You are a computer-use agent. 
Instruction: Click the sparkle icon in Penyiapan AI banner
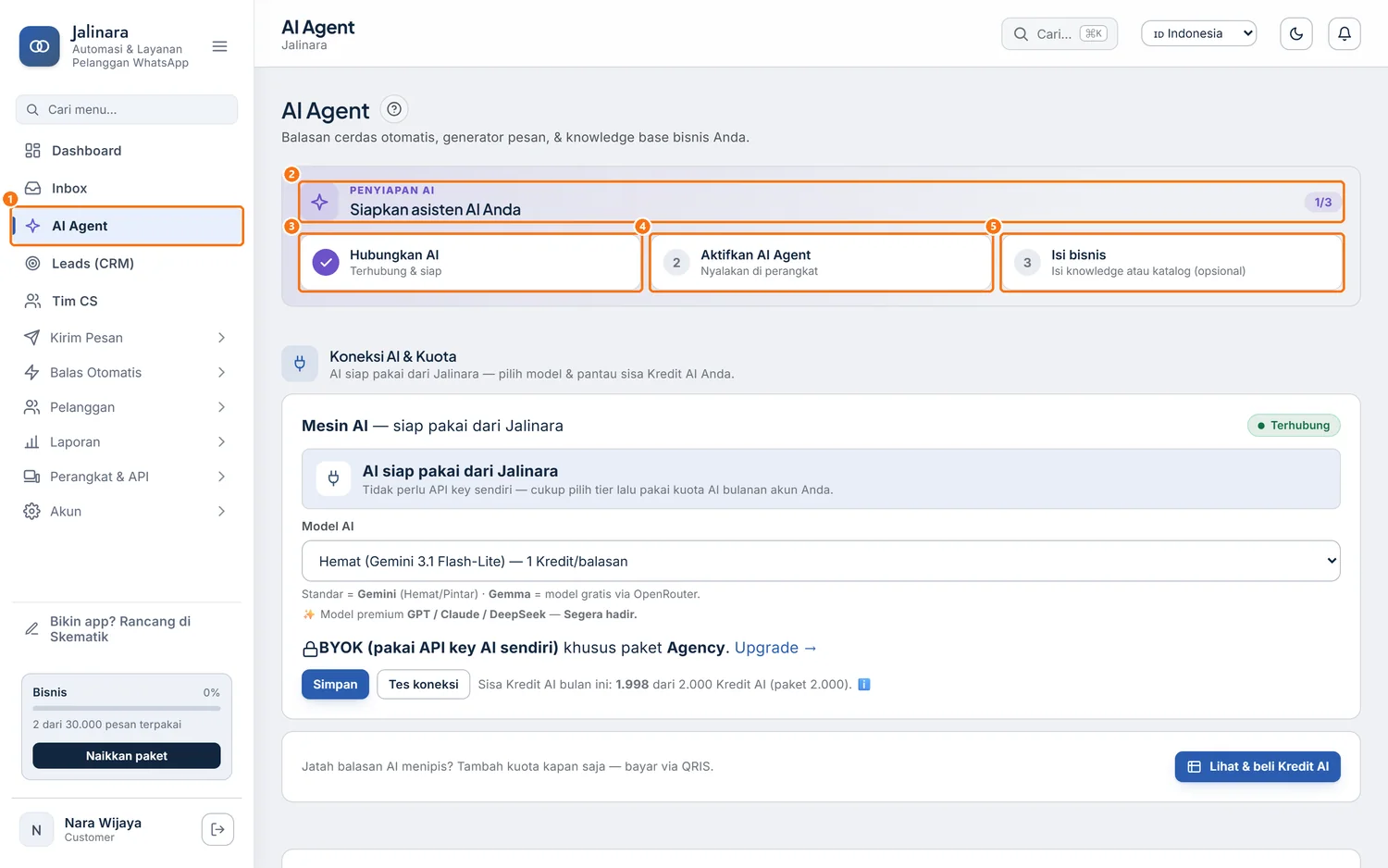pyautogui.click(x=319, y=202)
